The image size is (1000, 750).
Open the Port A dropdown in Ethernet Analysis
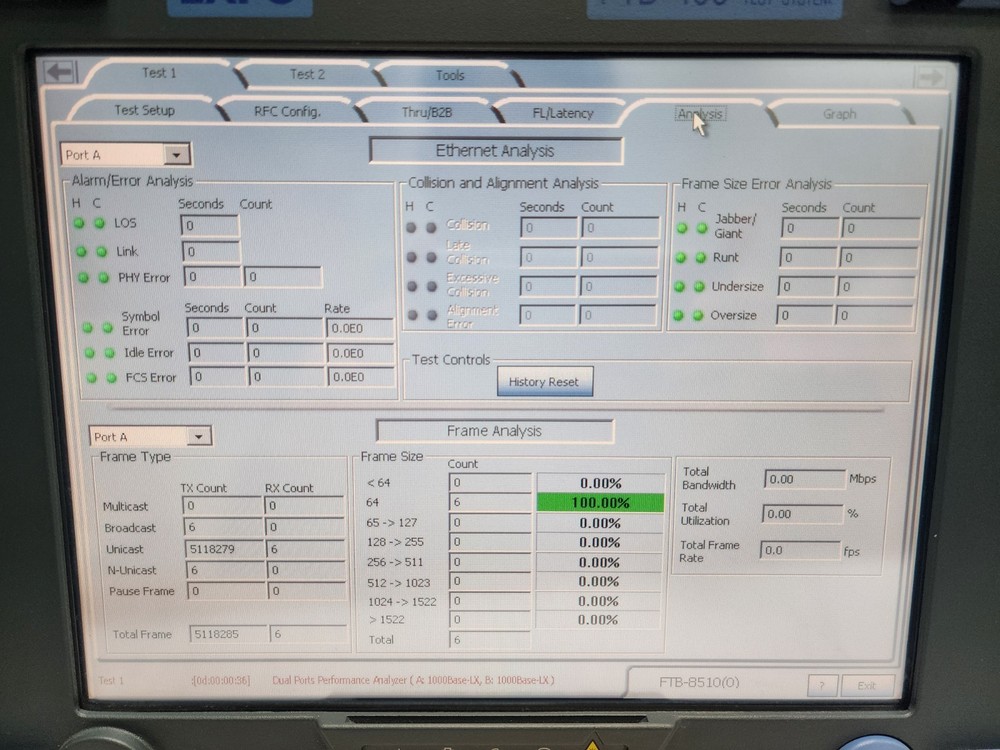(x=177, y=154)
